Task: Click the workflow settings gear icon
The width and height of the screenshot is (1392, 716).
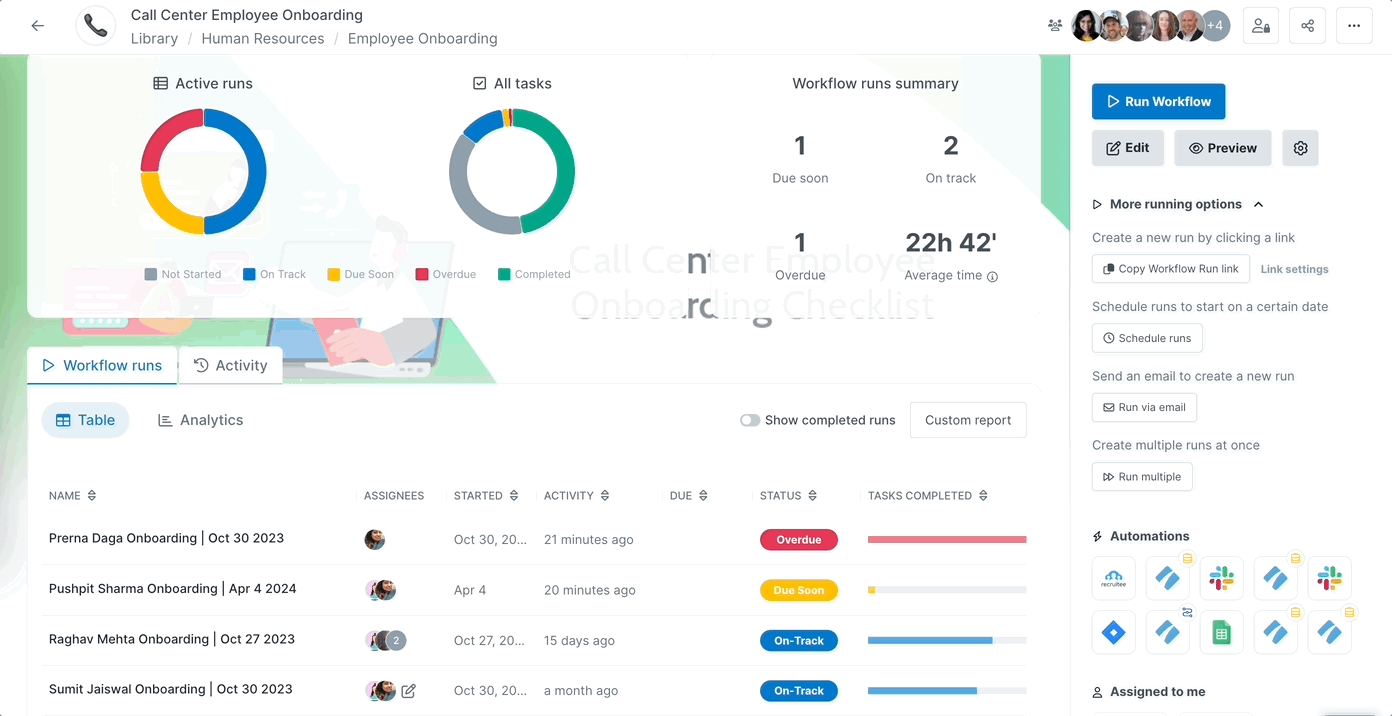Action: 1300,148
